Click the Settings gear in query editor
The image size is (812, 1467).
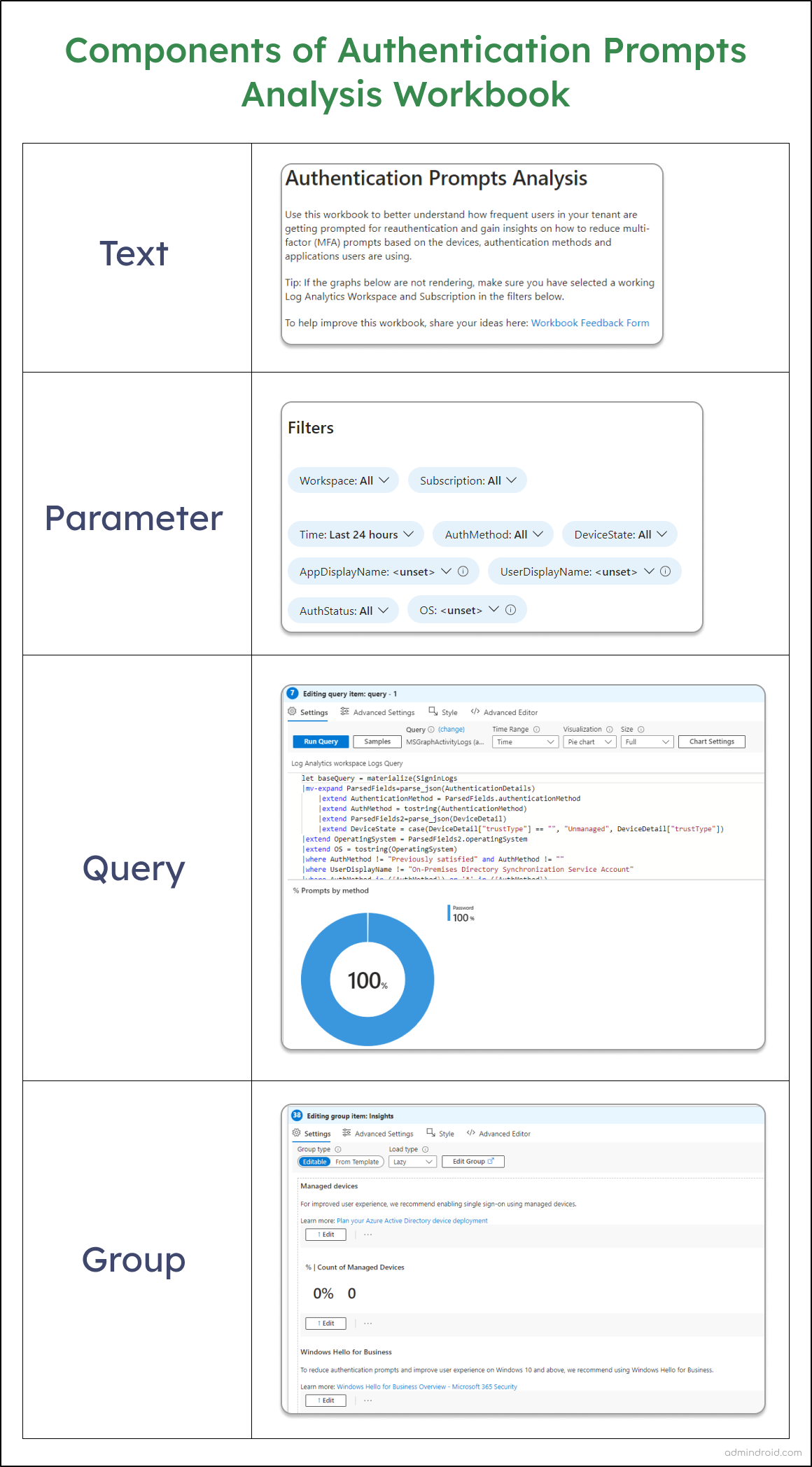point(292,711)
